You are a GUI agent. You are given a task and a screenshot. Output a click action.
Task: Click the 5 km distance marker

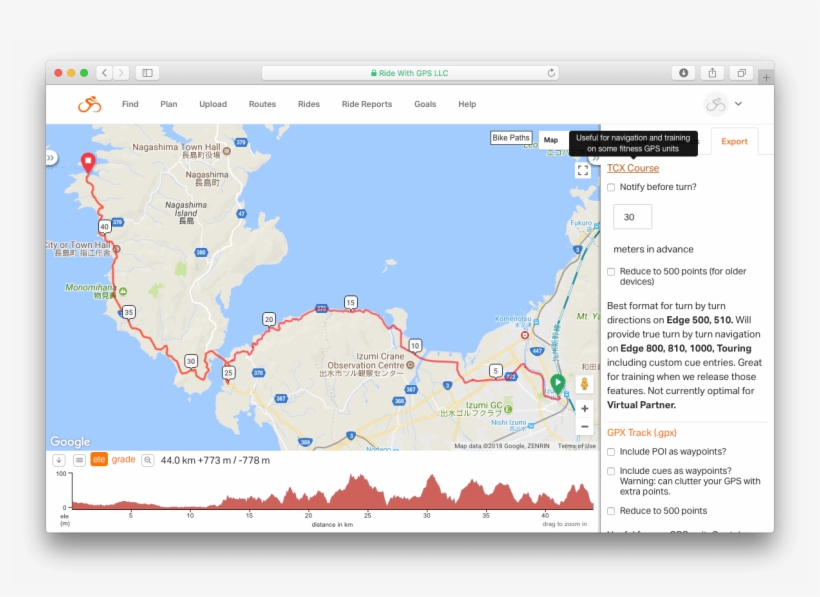495,371
